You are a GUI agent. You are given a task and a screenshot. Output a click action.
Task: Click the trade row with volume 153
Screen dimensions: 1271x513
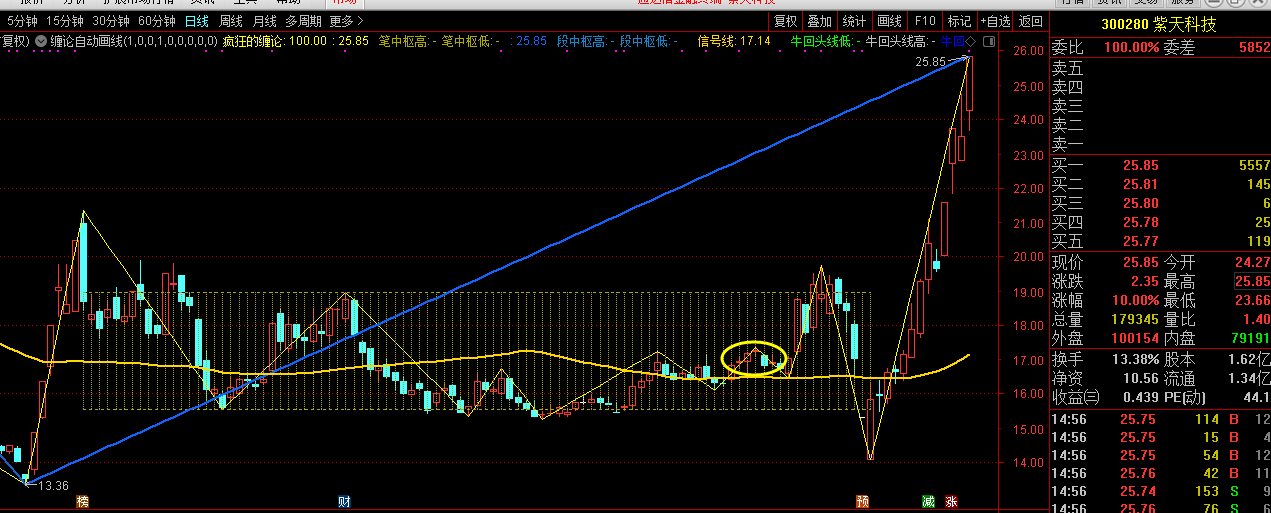1160,491
